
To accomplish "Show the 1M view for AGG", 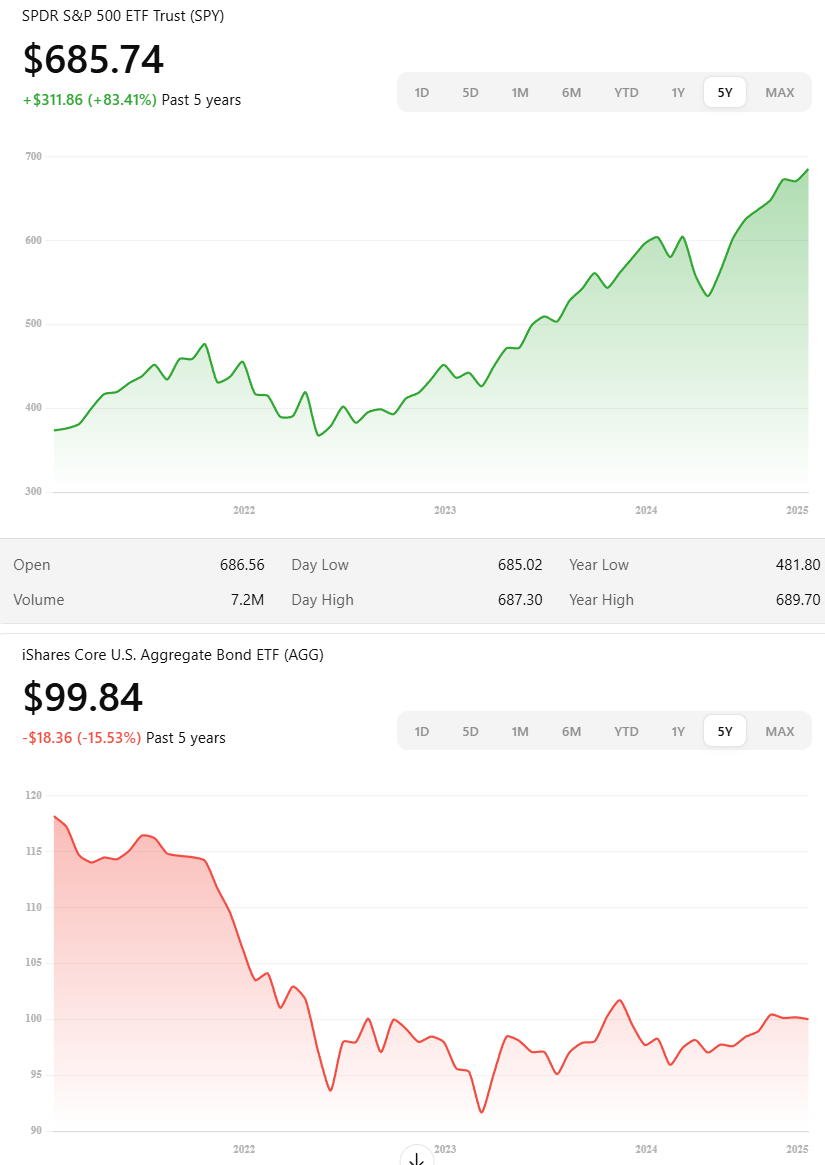I will tap(520, 731).
